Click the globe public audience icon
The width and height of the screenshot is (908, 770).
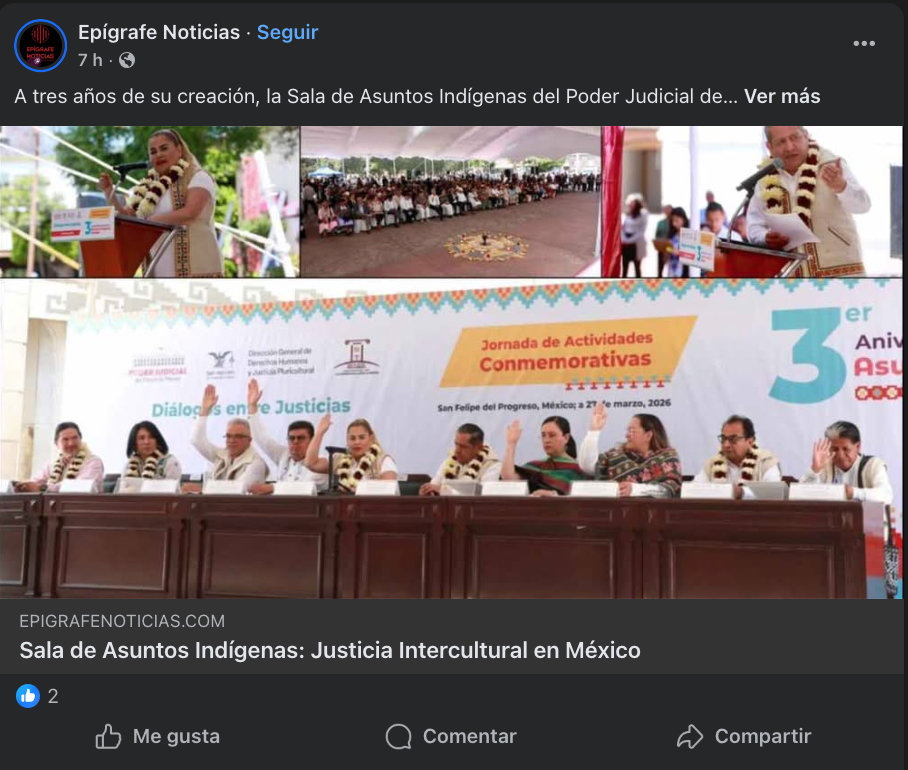tap(127, 60)
